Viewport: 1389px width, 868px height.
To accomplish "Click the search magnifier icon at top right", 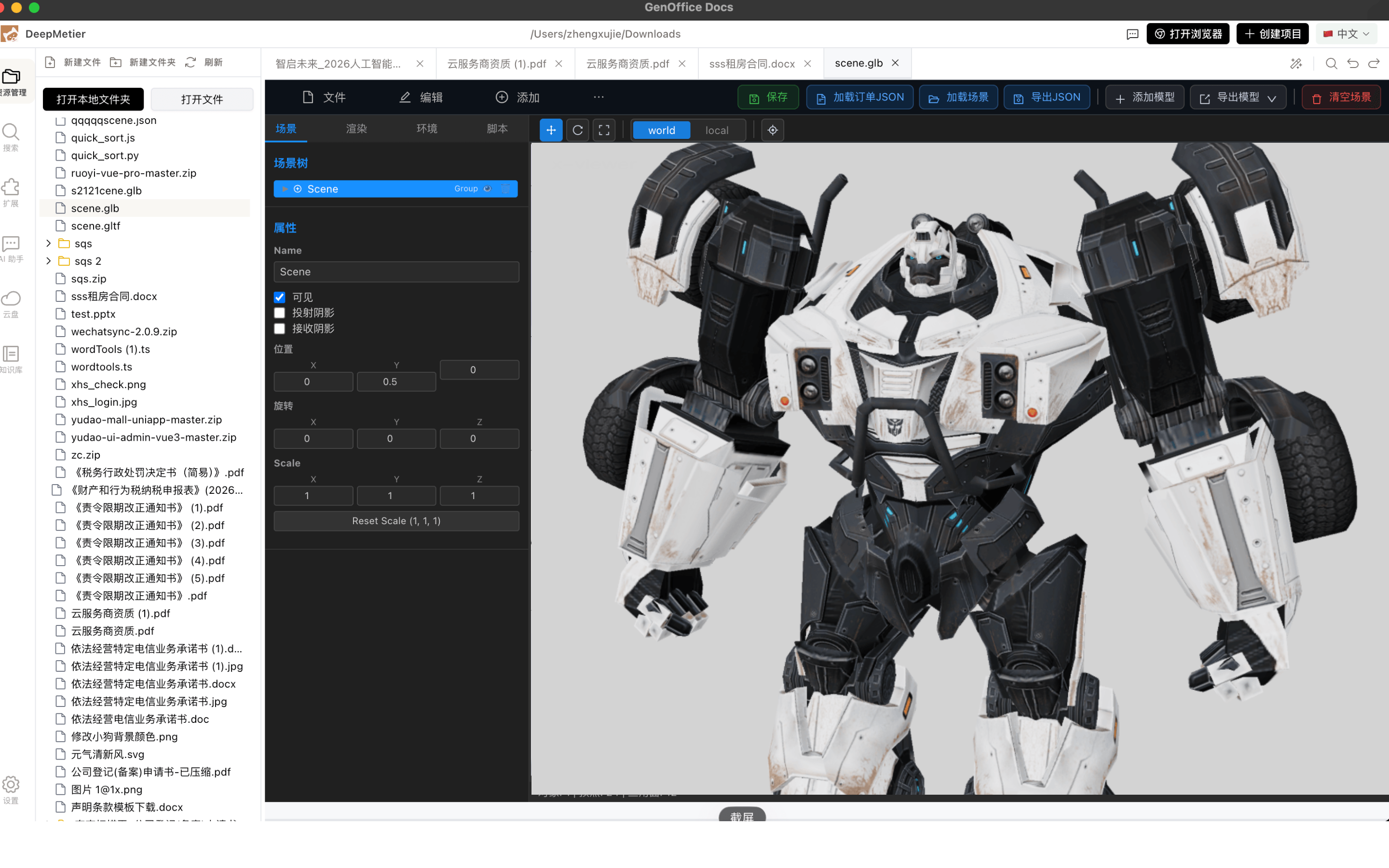I will click(x=1331, y=64).
